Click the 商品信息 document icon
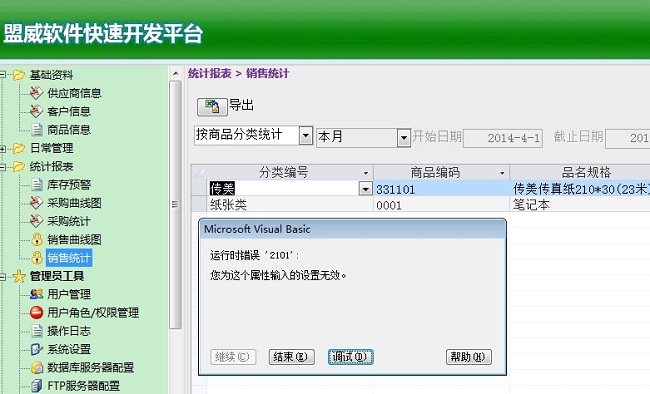 pyautogui.click(x=36, y=129)
